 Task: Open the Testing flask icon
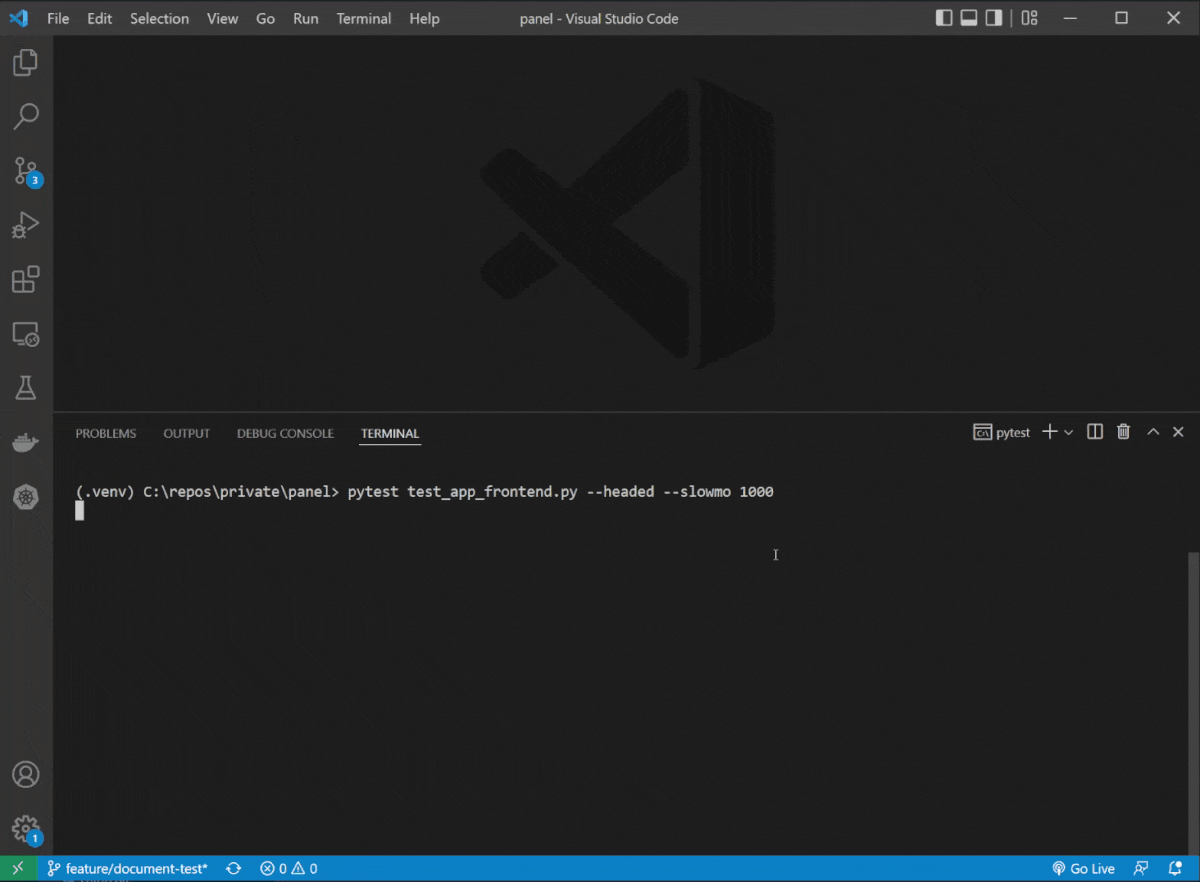point(26,387)
